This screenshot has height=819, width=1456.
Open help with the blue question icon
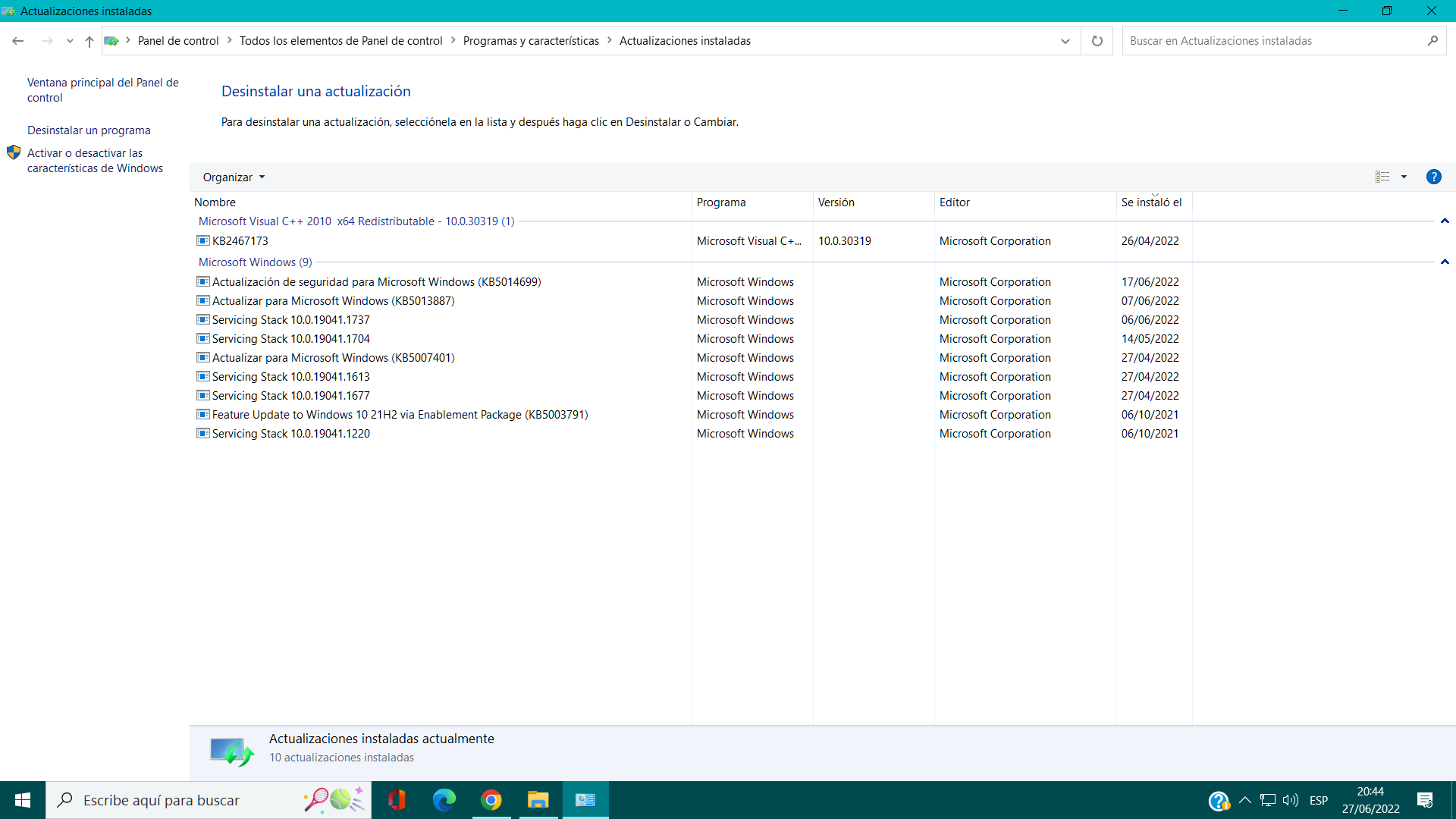pos(1433,177)
